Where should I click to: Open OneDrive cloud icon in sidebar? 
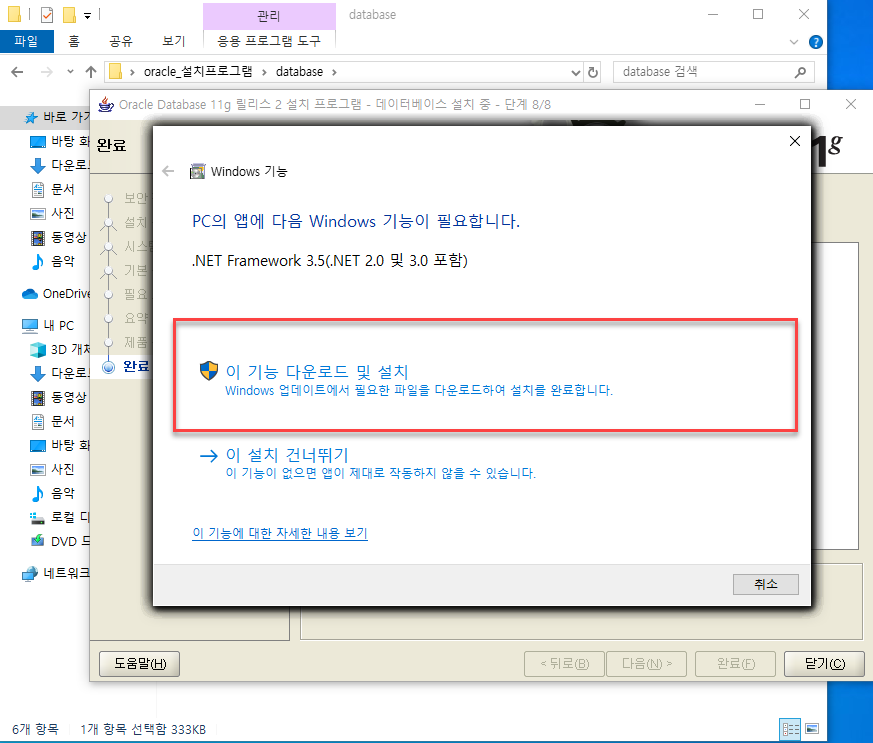pyautogui.click(x=30, y=293)
